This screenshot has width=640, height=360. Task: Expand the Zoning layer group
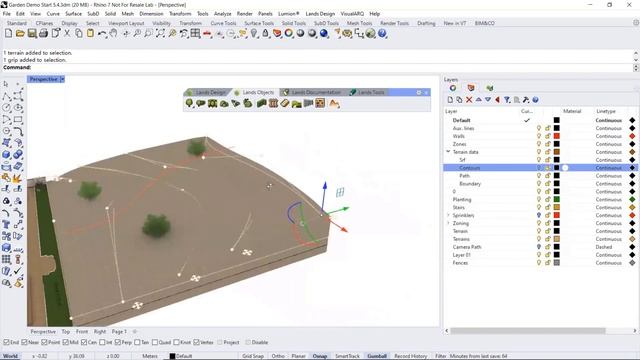pyautogui.click(x=448, y=223)
